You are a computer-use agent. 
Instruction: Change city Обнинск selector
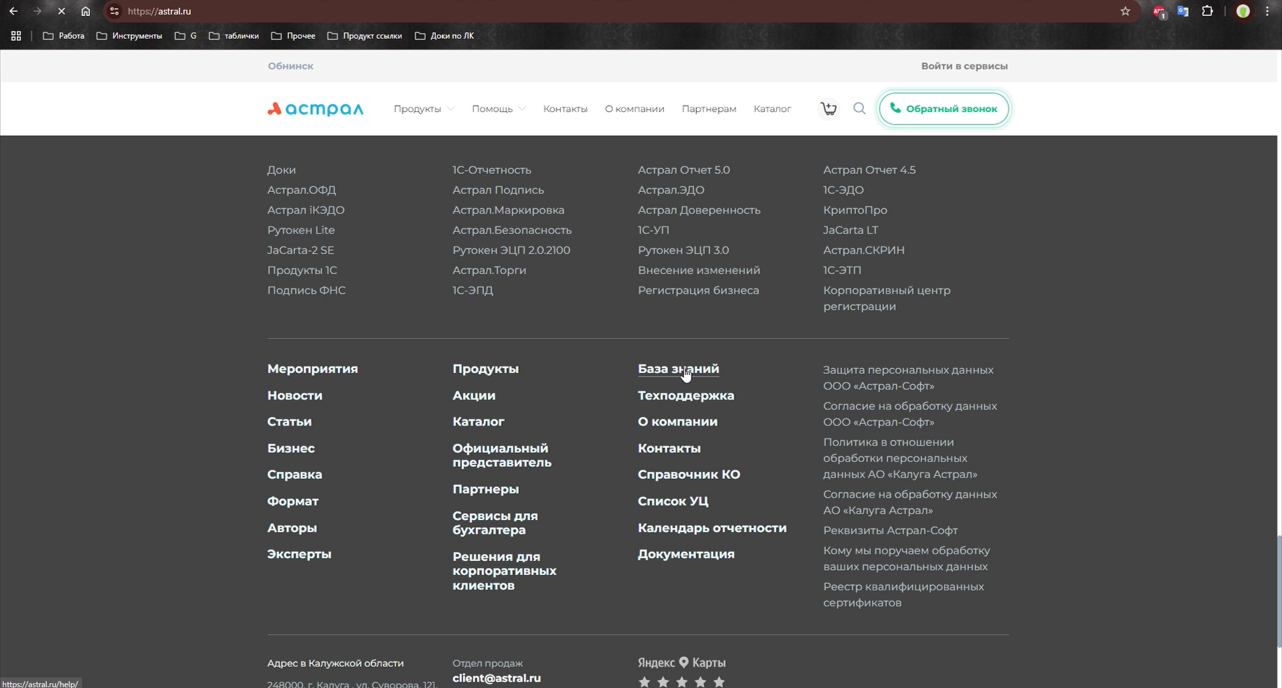pos(290,66)
